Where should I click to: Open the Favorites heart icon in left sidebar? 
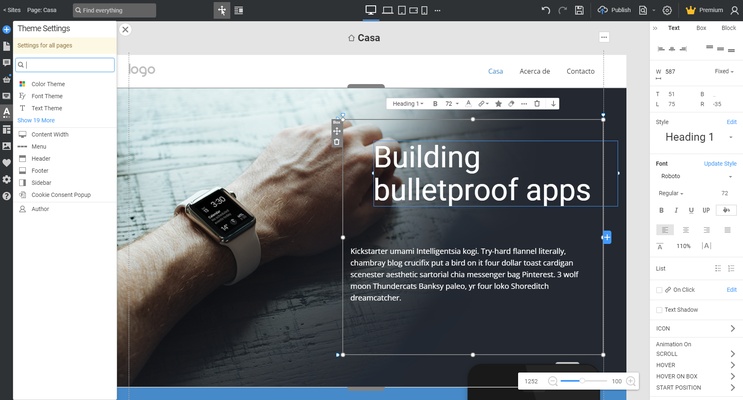click(x=6, y=163)
